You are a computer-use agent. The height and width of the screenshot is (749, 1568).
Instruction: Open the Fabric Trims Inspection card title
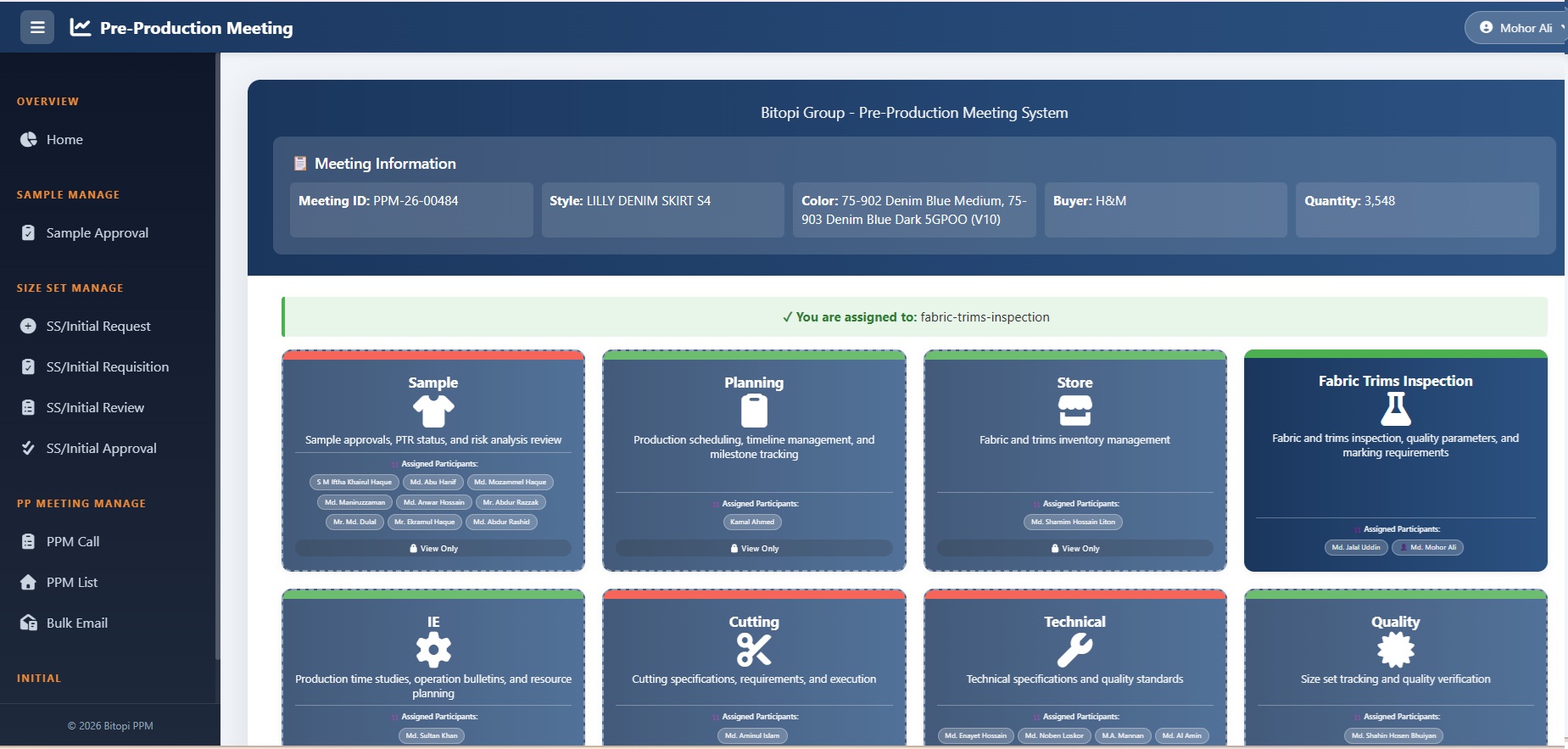1395,381
